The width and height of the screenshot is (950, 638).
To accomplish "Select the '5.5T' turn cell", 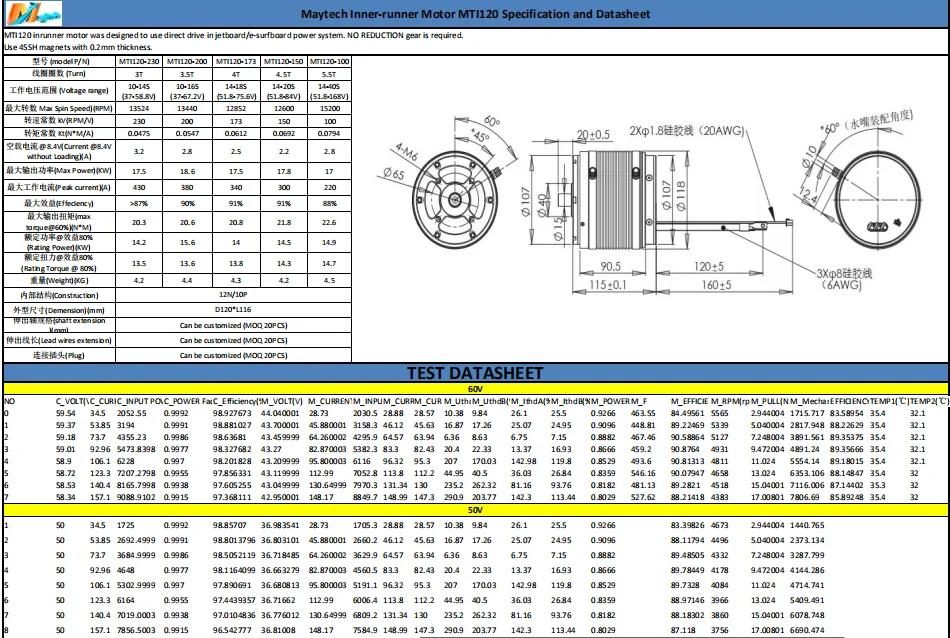I will tap(330, 74).
